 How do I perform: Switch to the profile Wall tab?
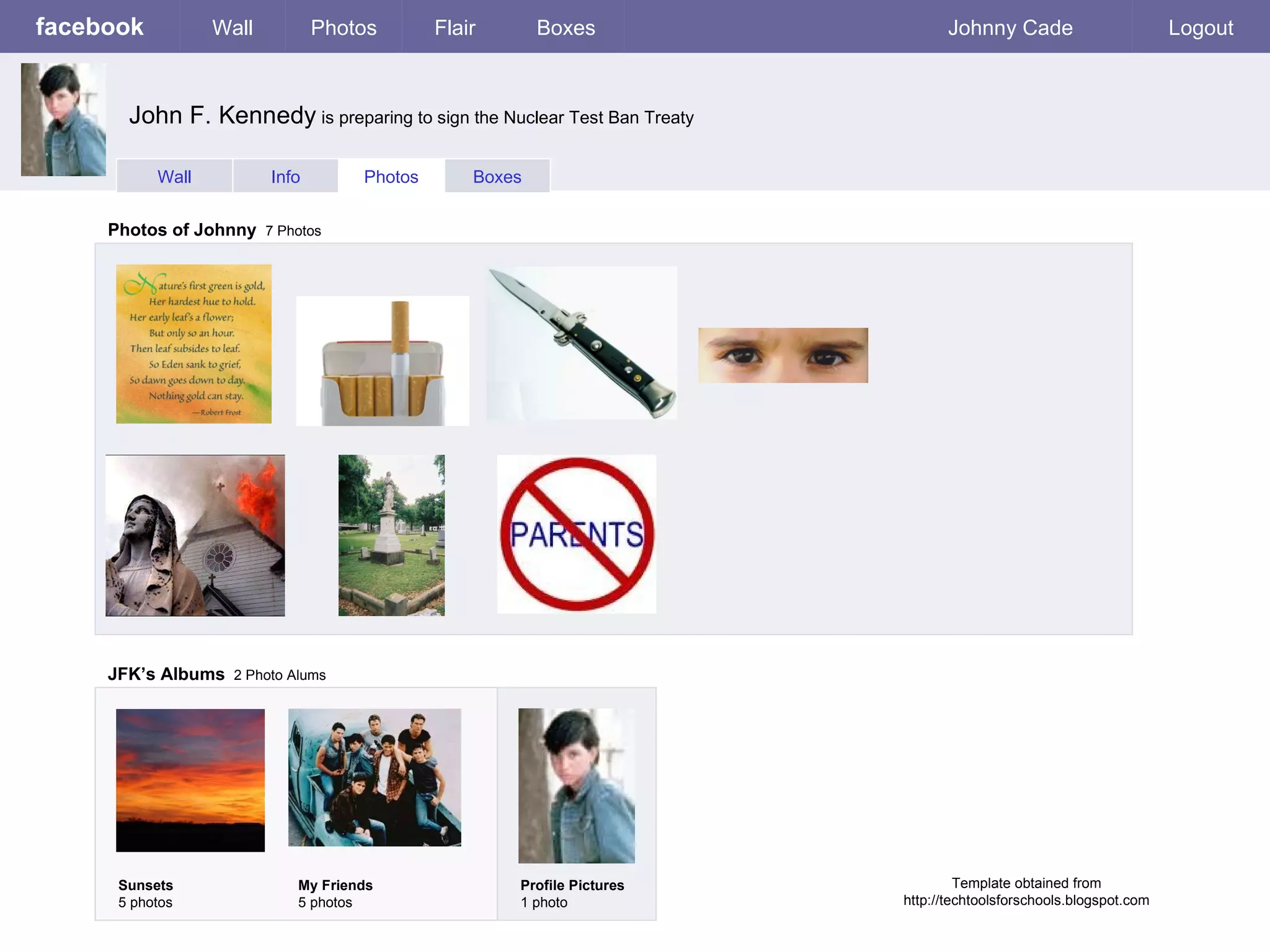point(174,177)
